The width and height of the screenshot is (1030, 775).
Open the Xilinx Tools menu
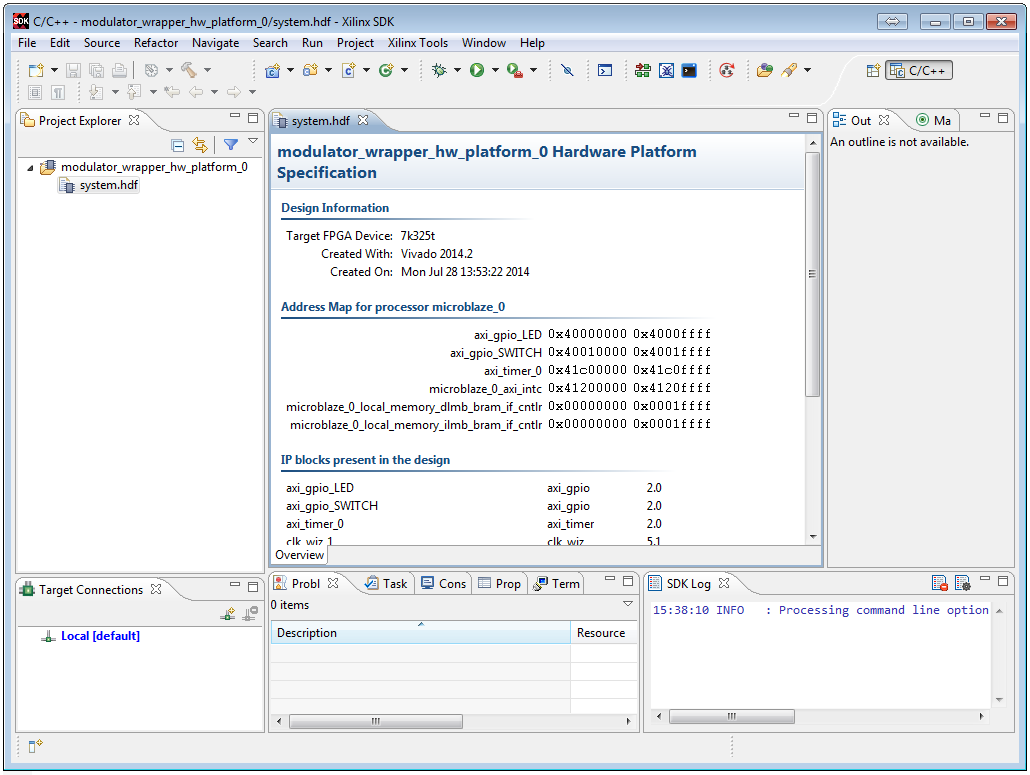point(418,43)
